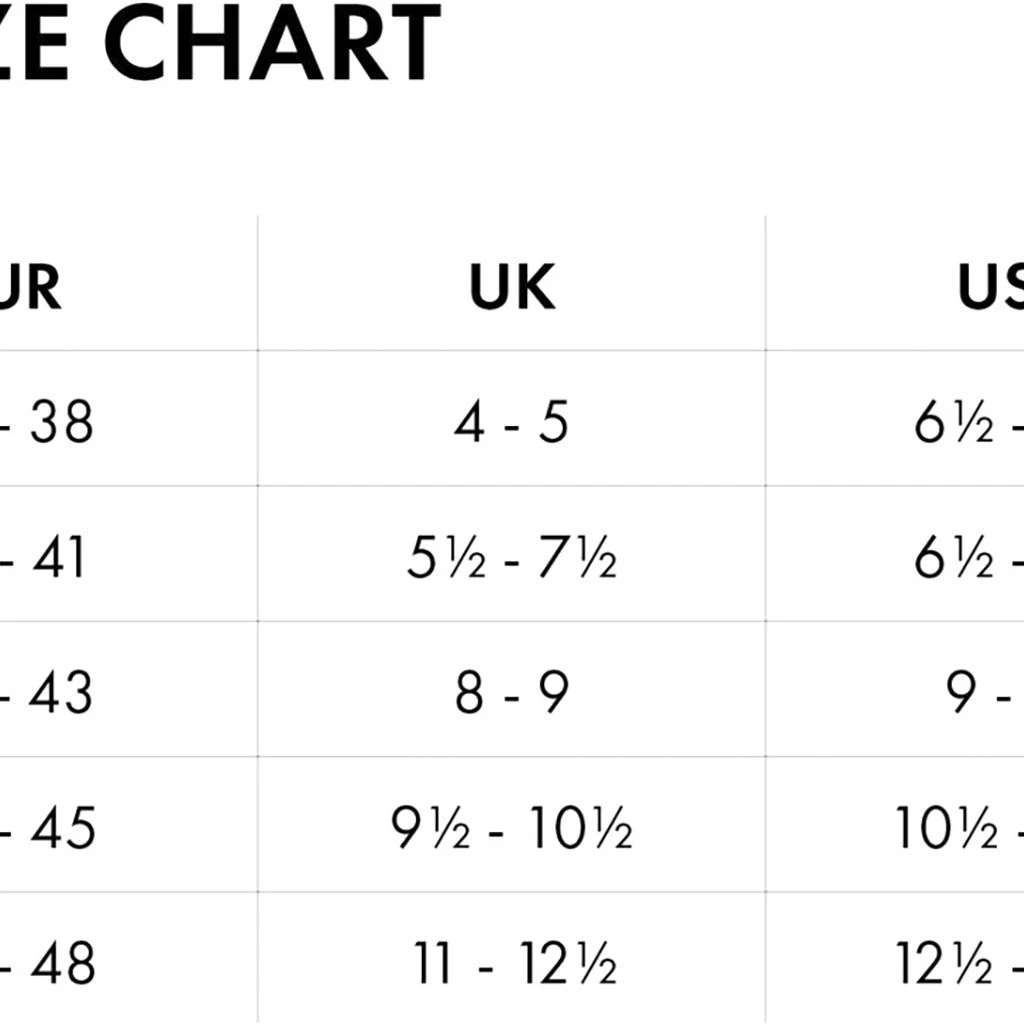The width and height of the screenshot is (1024, 1024).
Task: Click the UK size 4 - 5 cell
Action: [x=511, y=423]
